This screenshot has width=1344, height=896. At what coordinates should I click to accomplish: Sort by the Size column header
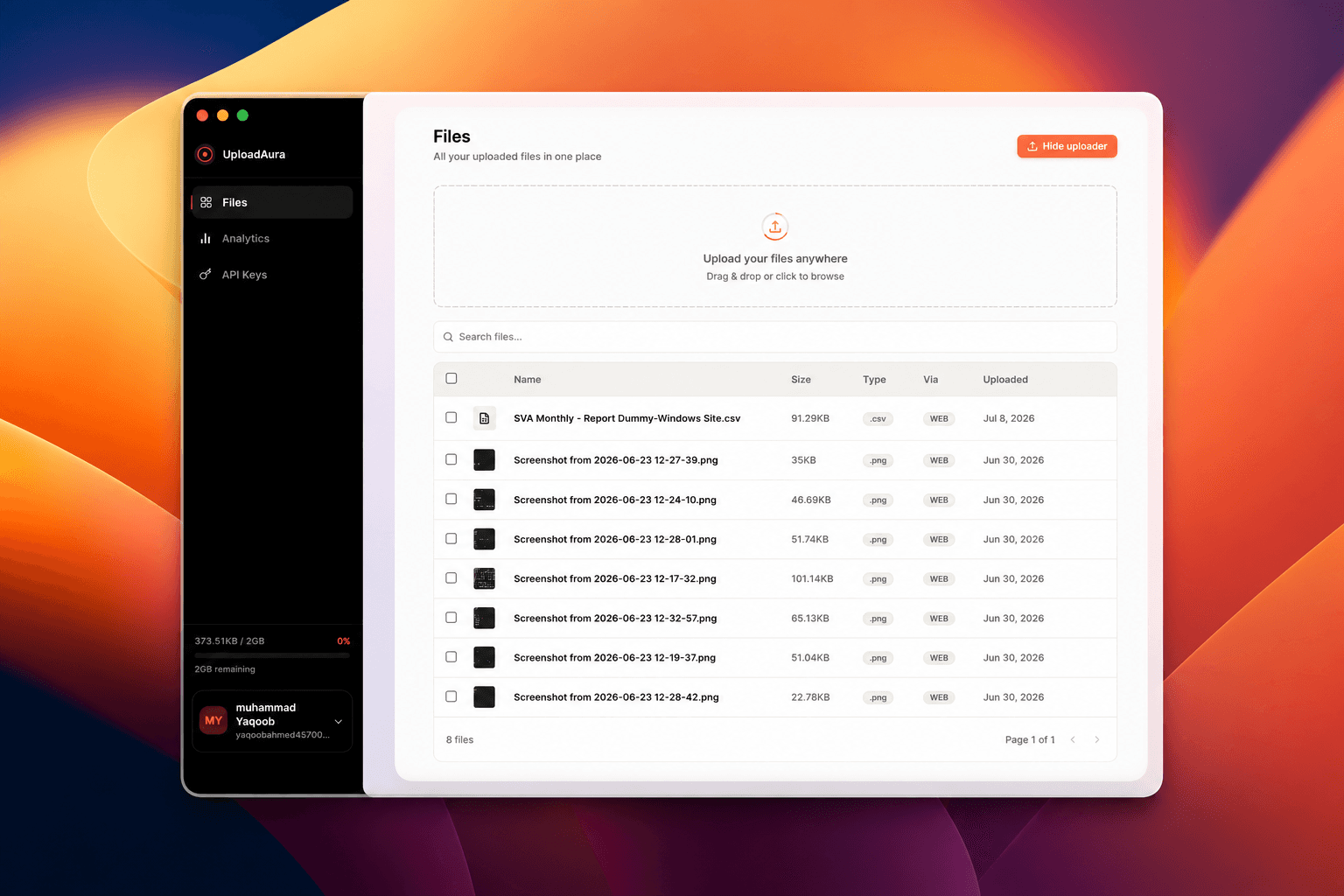801,380
